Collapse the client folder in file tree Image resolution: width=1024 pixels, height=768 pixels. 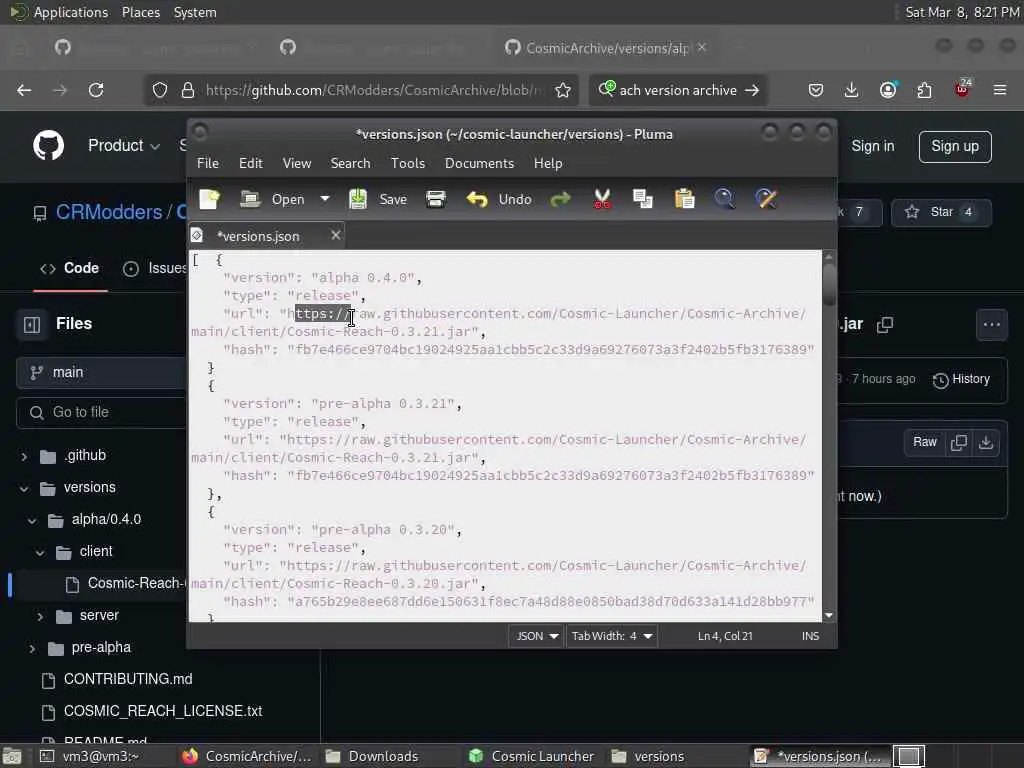click(40, 552)
